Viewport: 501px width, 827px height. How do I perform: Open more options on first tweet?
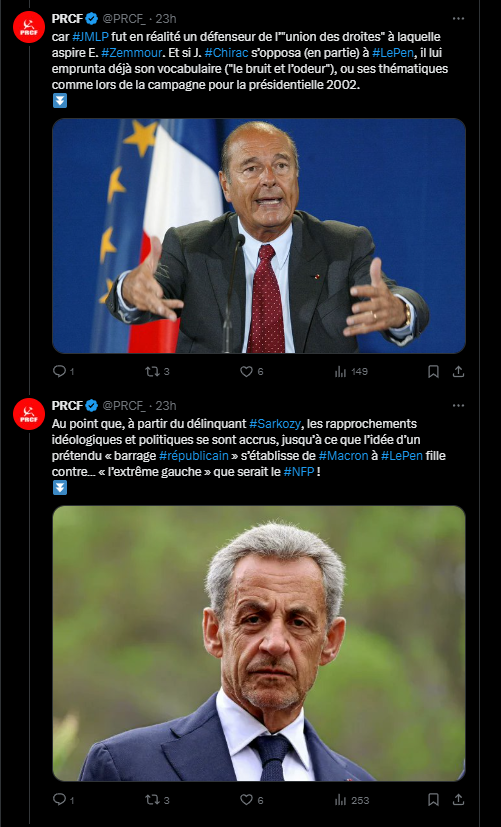coord(458,18)
